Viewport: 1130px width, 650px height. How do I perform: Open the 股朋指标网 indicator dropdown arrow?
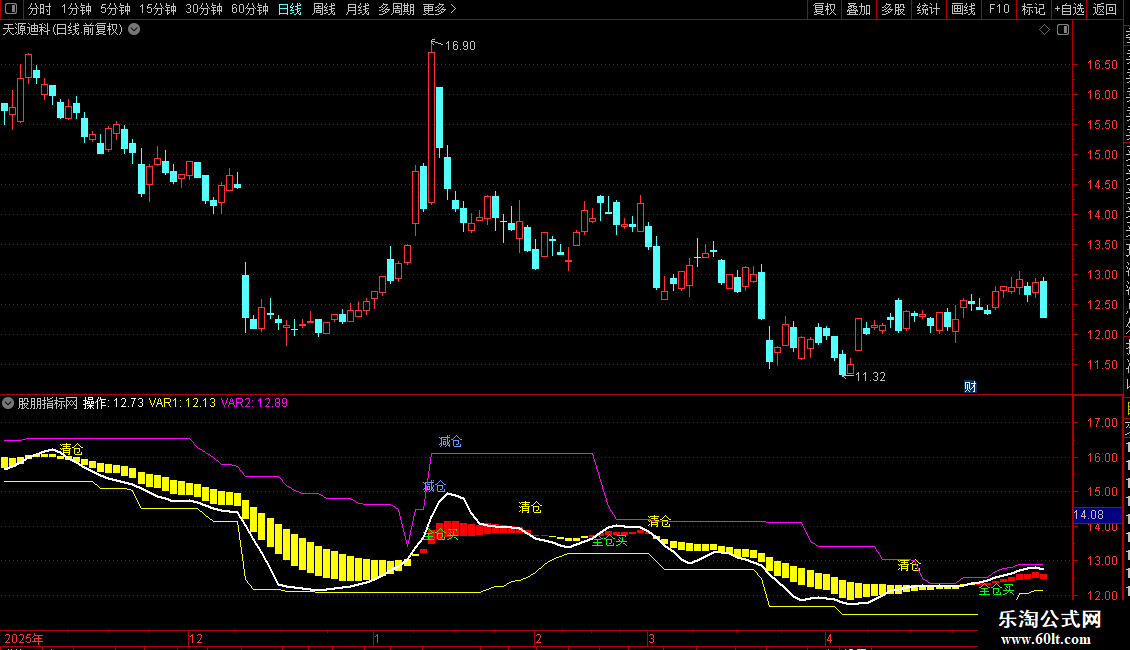8,403
